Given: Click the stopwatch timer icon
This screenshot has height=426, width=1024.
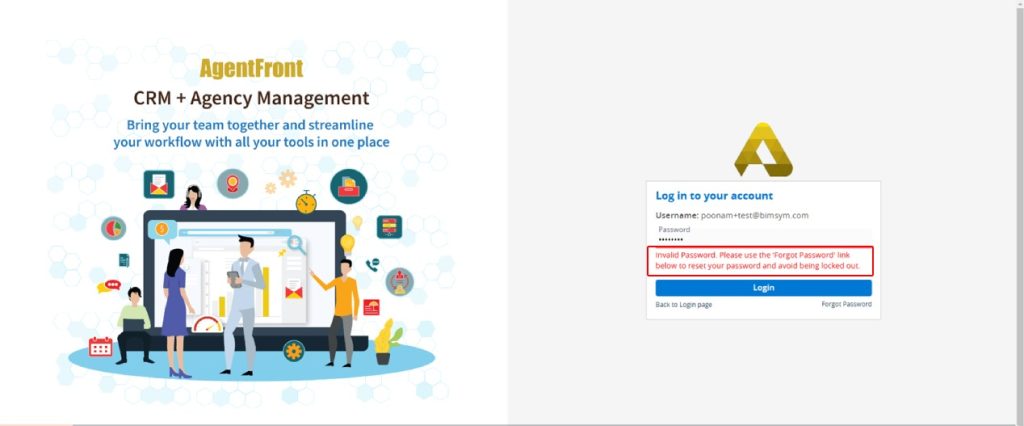Looking at the screenshot, I should 306,202.
